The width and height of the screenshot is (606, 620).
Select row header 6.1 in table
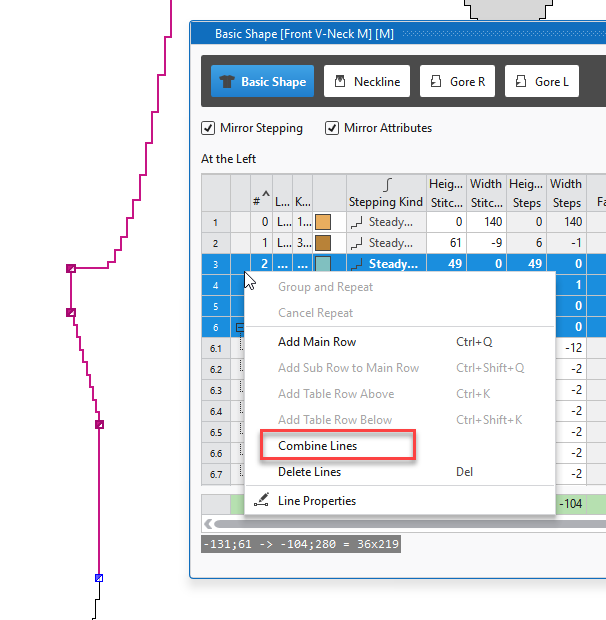[x=215, y=348]
